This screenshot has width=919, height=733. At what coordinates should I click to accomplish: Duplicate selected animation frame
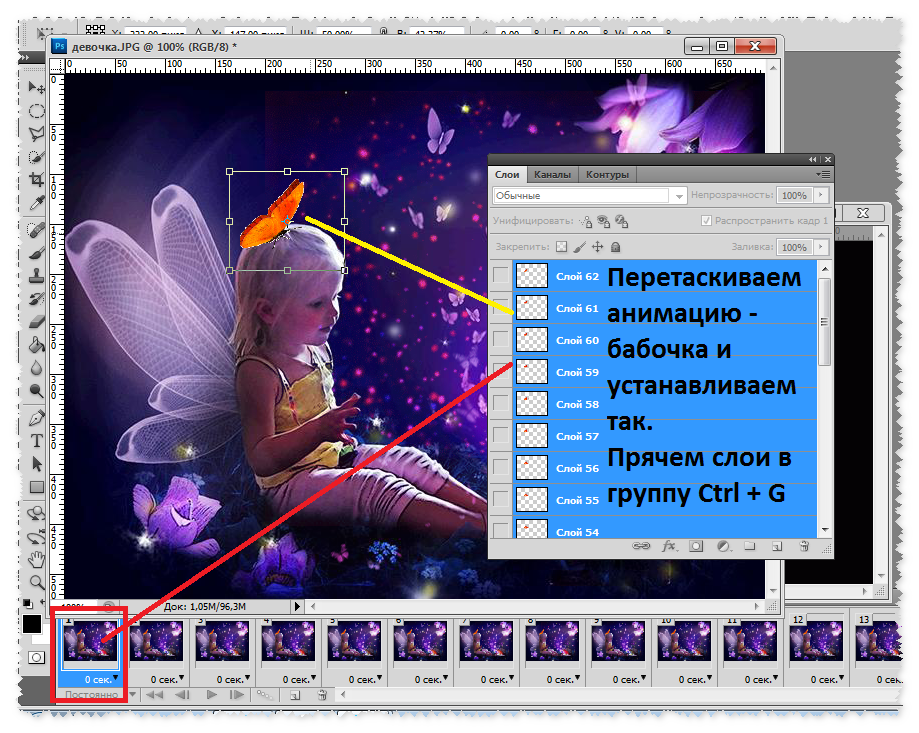click(x=295, y=695)
